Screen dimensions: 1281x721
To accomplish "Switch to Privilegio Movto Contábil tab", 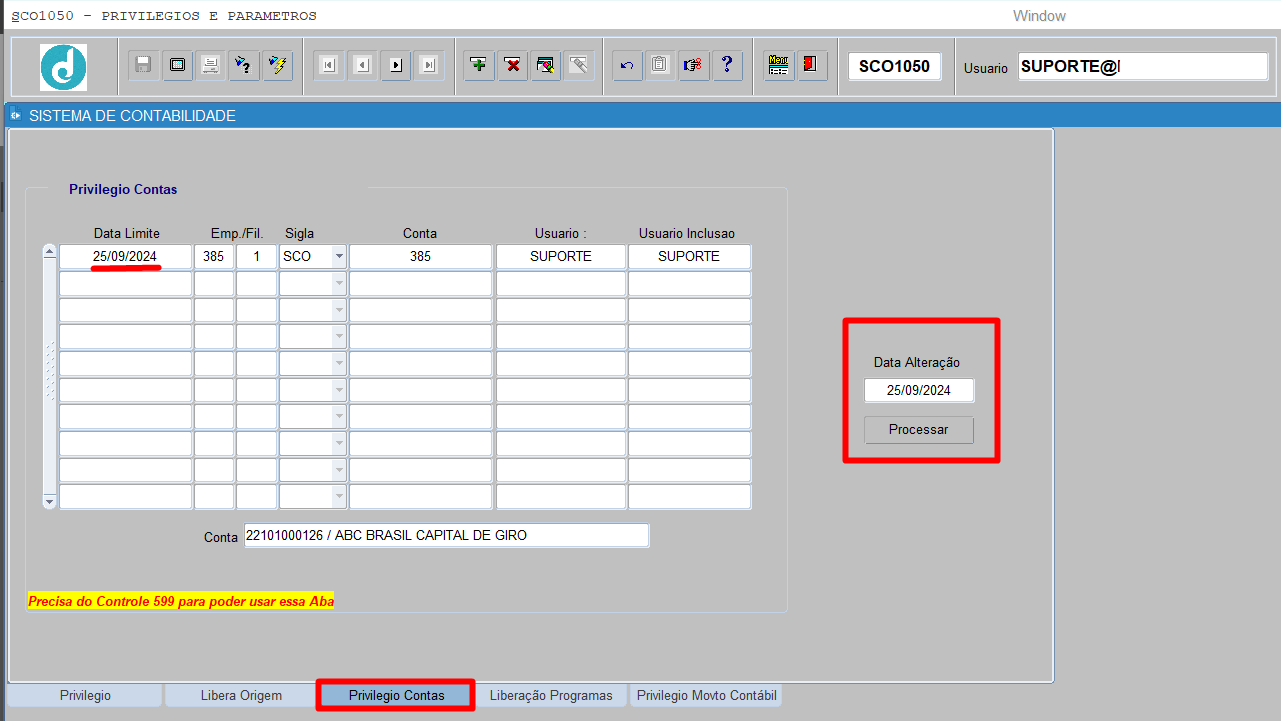I will (706, 695).
